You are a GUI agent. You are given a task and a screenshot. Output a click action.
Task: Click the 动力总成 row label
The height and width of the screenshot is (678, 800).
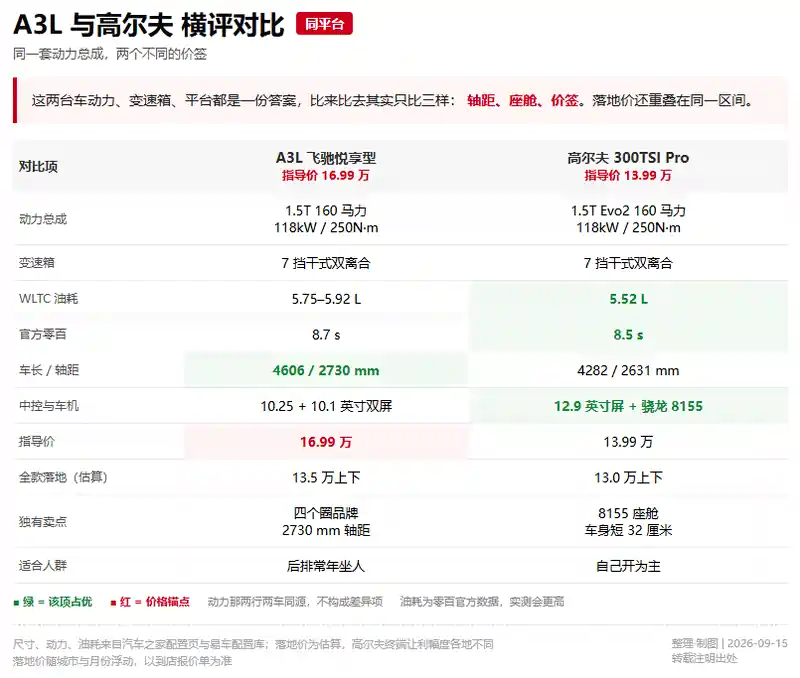pyautogui.click(x=43, y=219)
